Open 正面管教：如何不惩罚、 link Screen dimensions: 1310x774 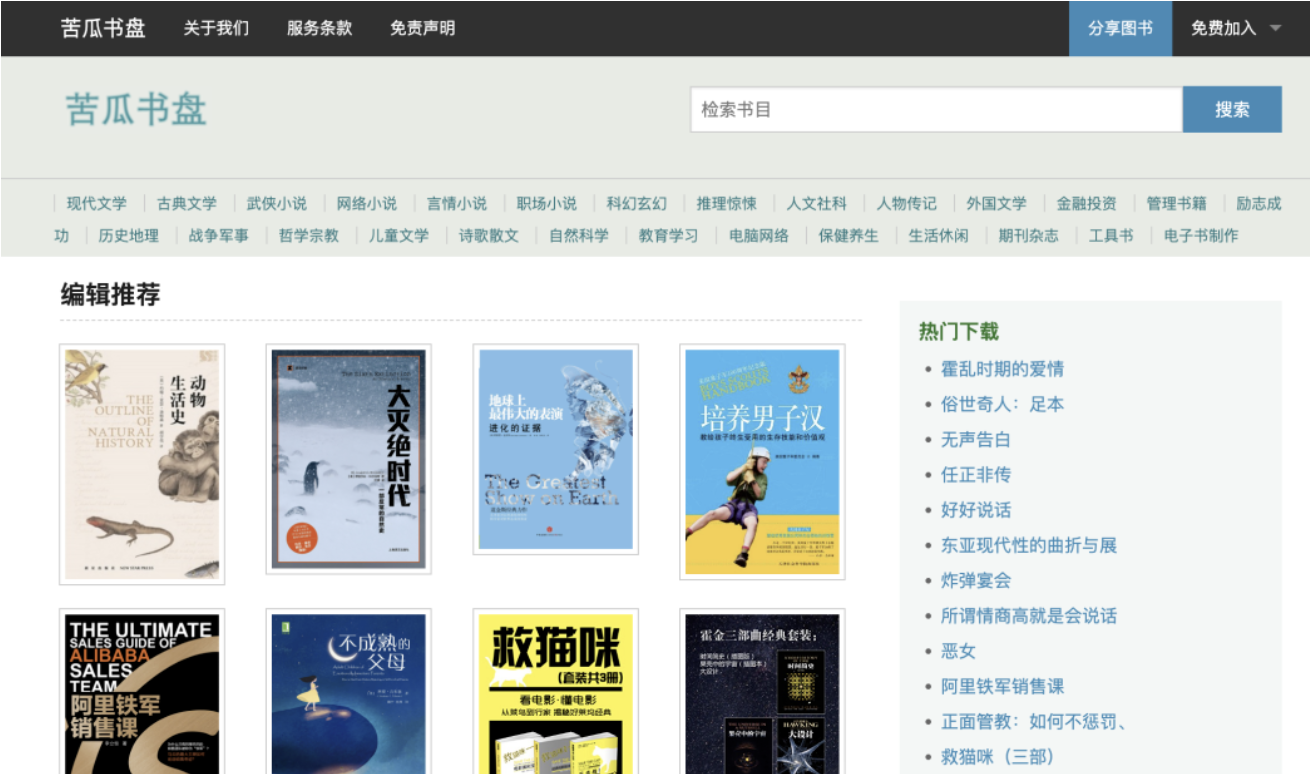pyautogui.click(x=1034, y=721)
